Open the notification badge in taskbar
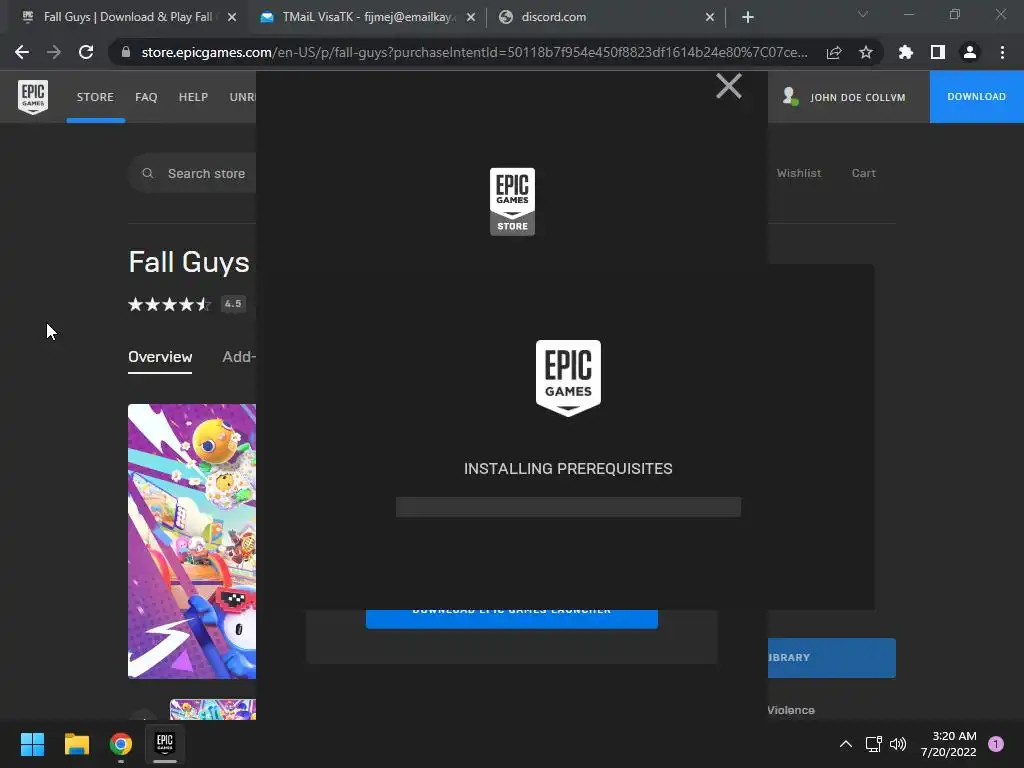This screenshot has width=1024, height=768. coord(996,744)
